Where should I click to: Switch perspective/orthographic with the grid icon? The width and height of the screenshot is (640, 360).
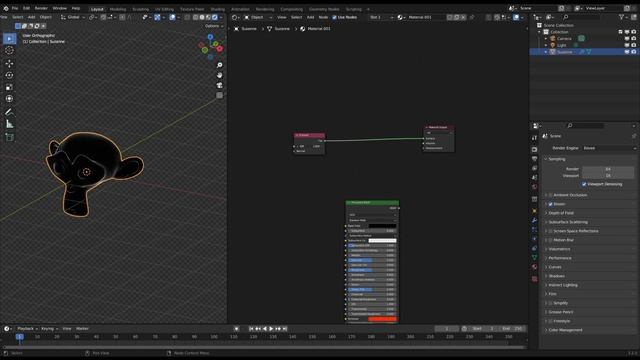click(x=220, y=95)
